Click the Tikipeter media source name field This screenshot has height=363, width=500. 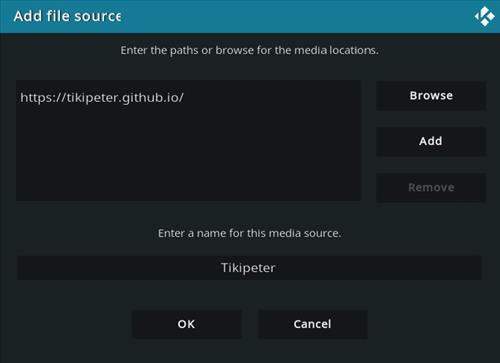(249, 268)
